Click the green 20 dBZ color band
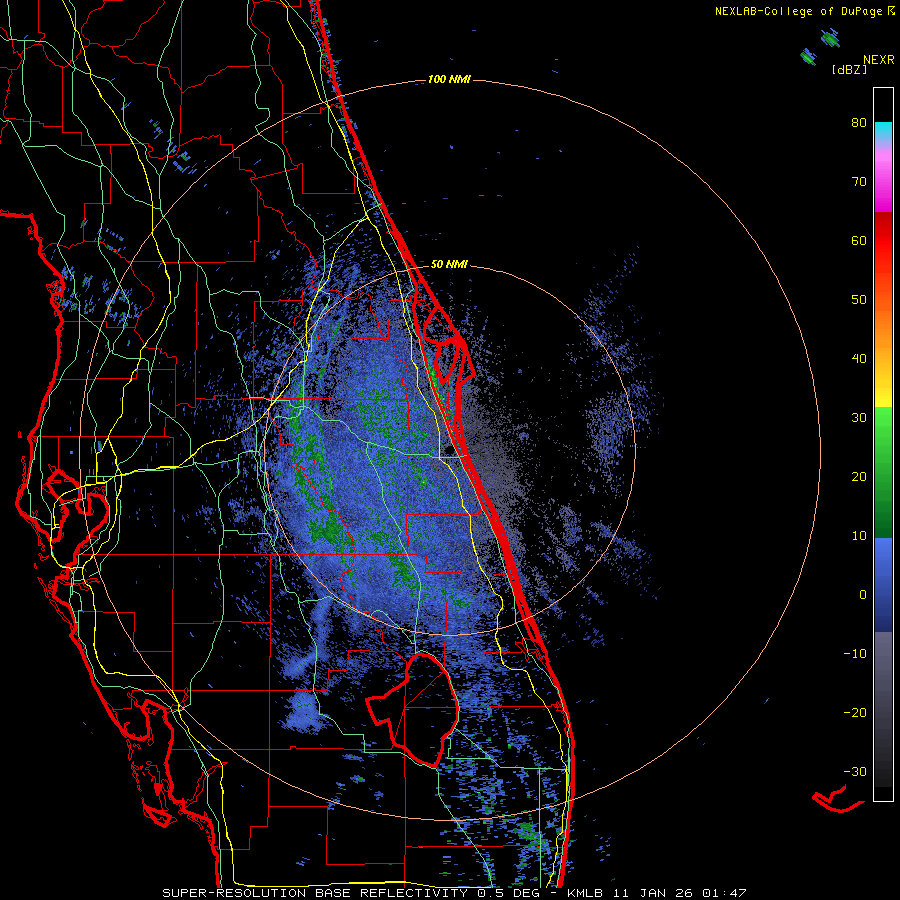 point(883,476)
